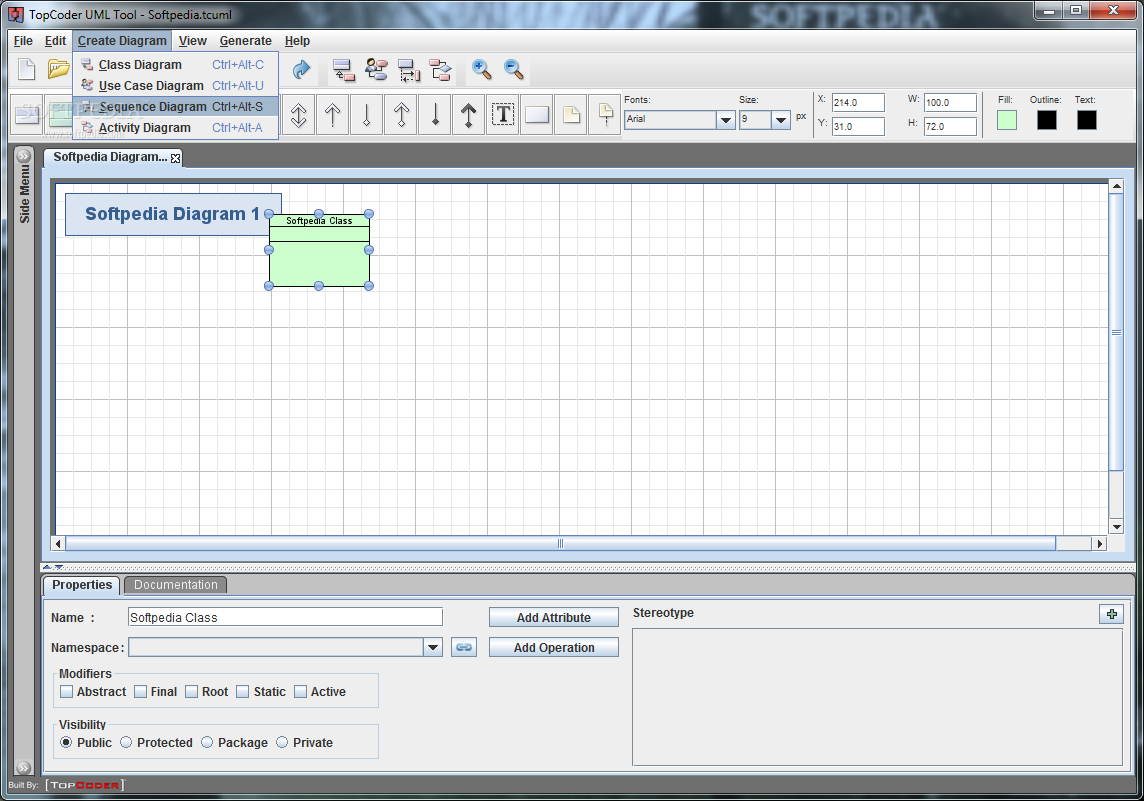
Task: Open the Generate menu
Action: coord(246,41)
